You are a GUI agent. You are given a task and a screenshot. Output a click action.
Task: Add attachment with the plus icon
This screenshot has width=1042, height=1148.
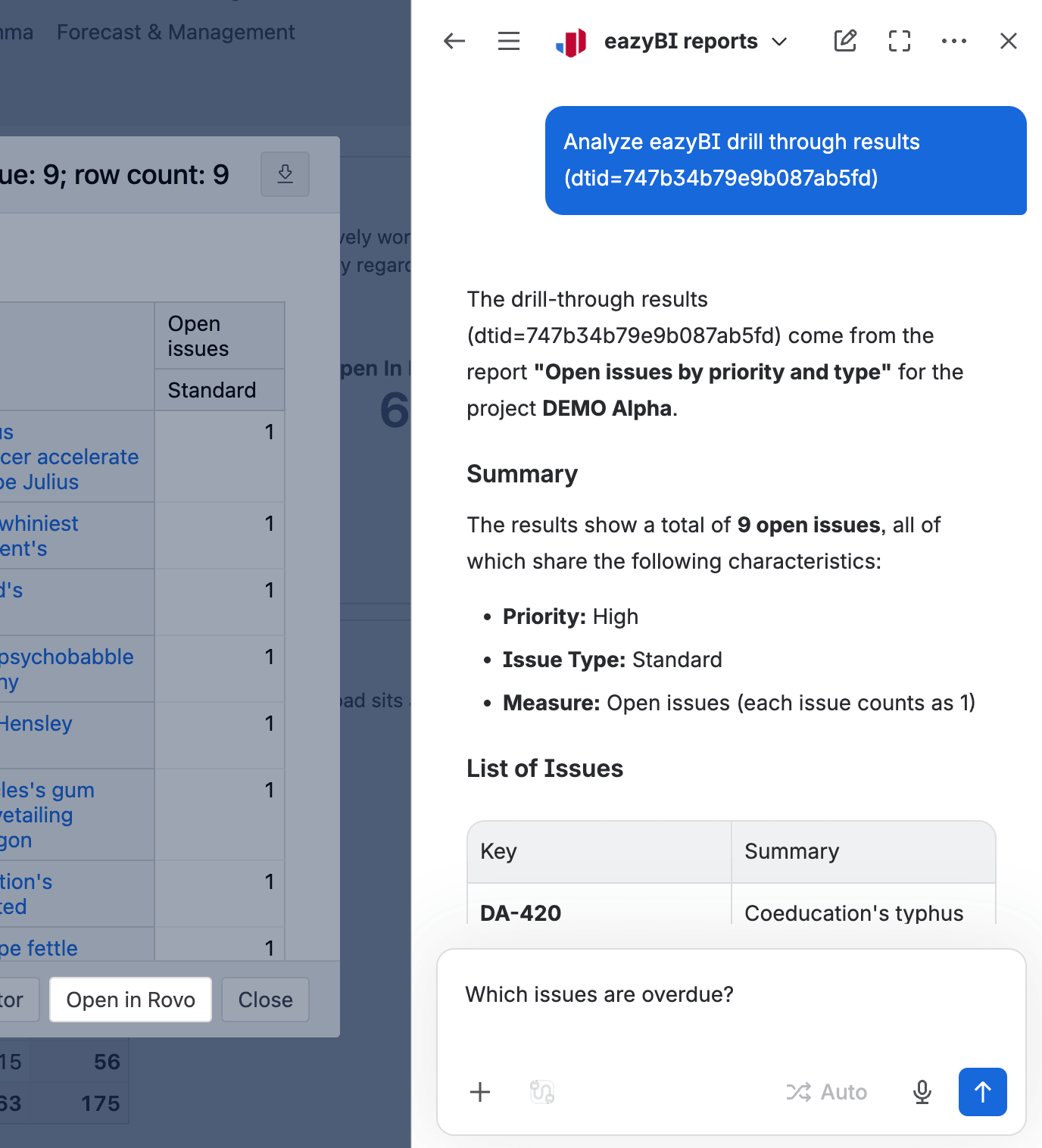(480, 1092)
